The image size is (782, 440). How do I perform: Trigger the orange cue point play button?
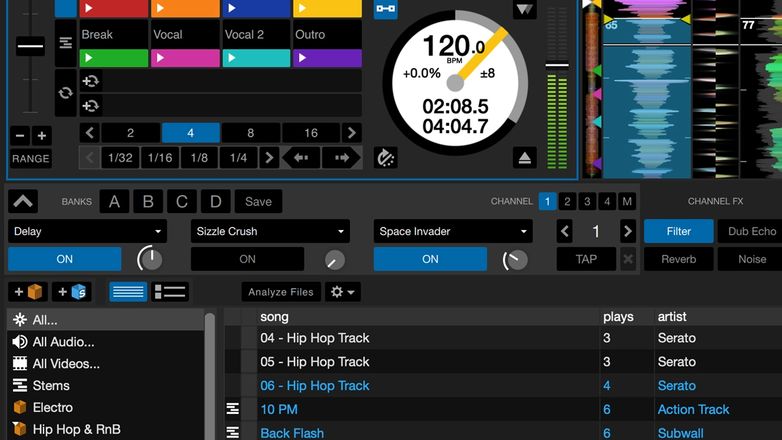pyautogui.click(x=185, y=8)
